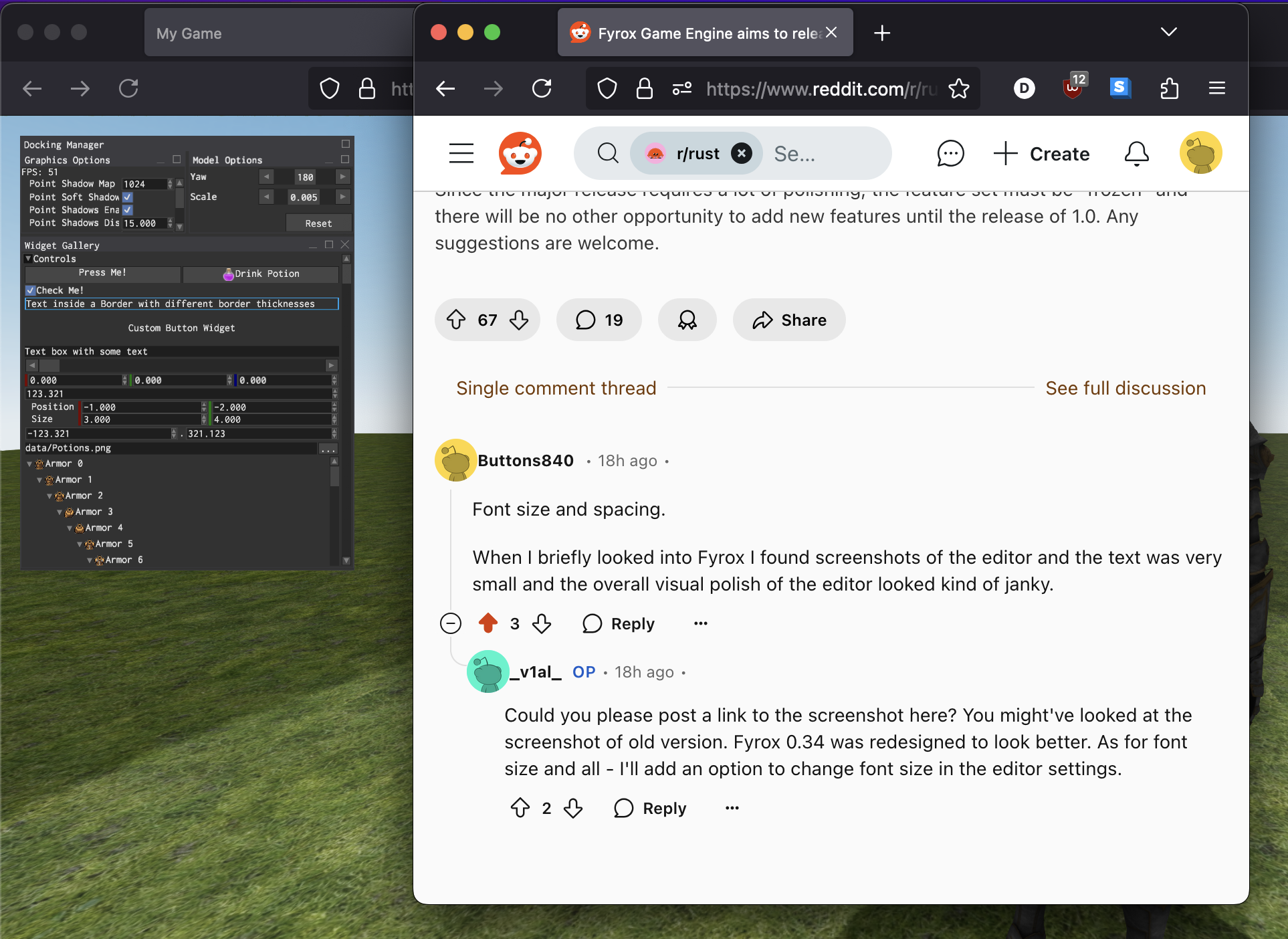Image resolution: width=1288 pixels, height=939 pixels.
Task: Collapse Buttons840 comment thread
Action: [x=451, y=623]
